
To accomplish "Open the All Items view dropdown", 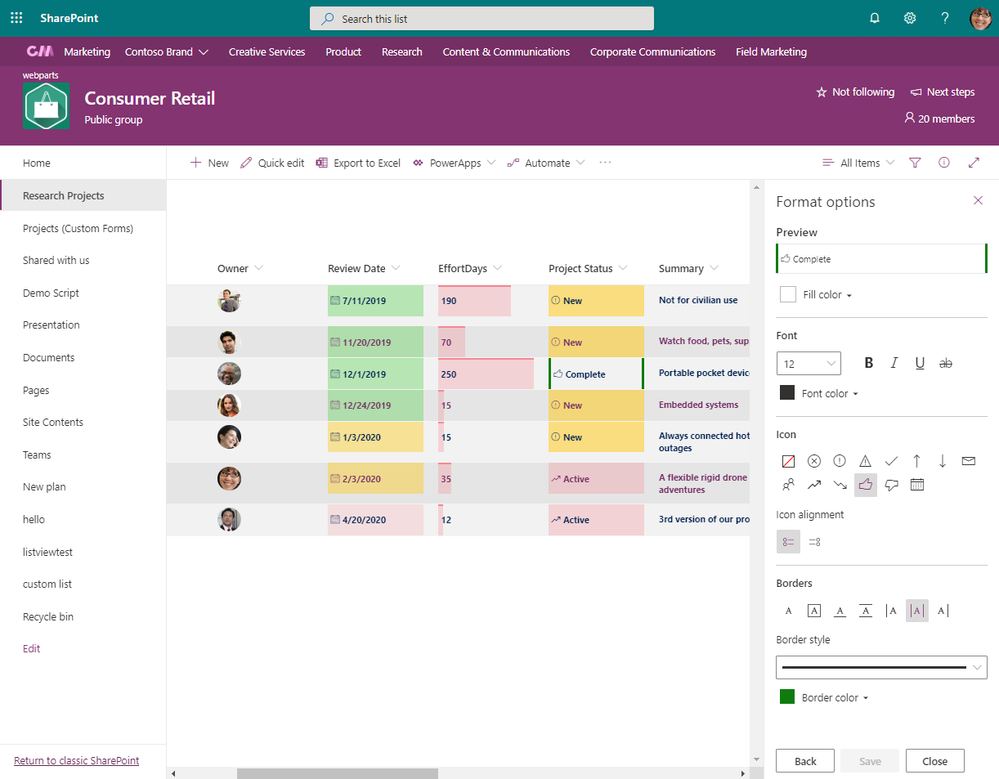I will tap(858, 163).
